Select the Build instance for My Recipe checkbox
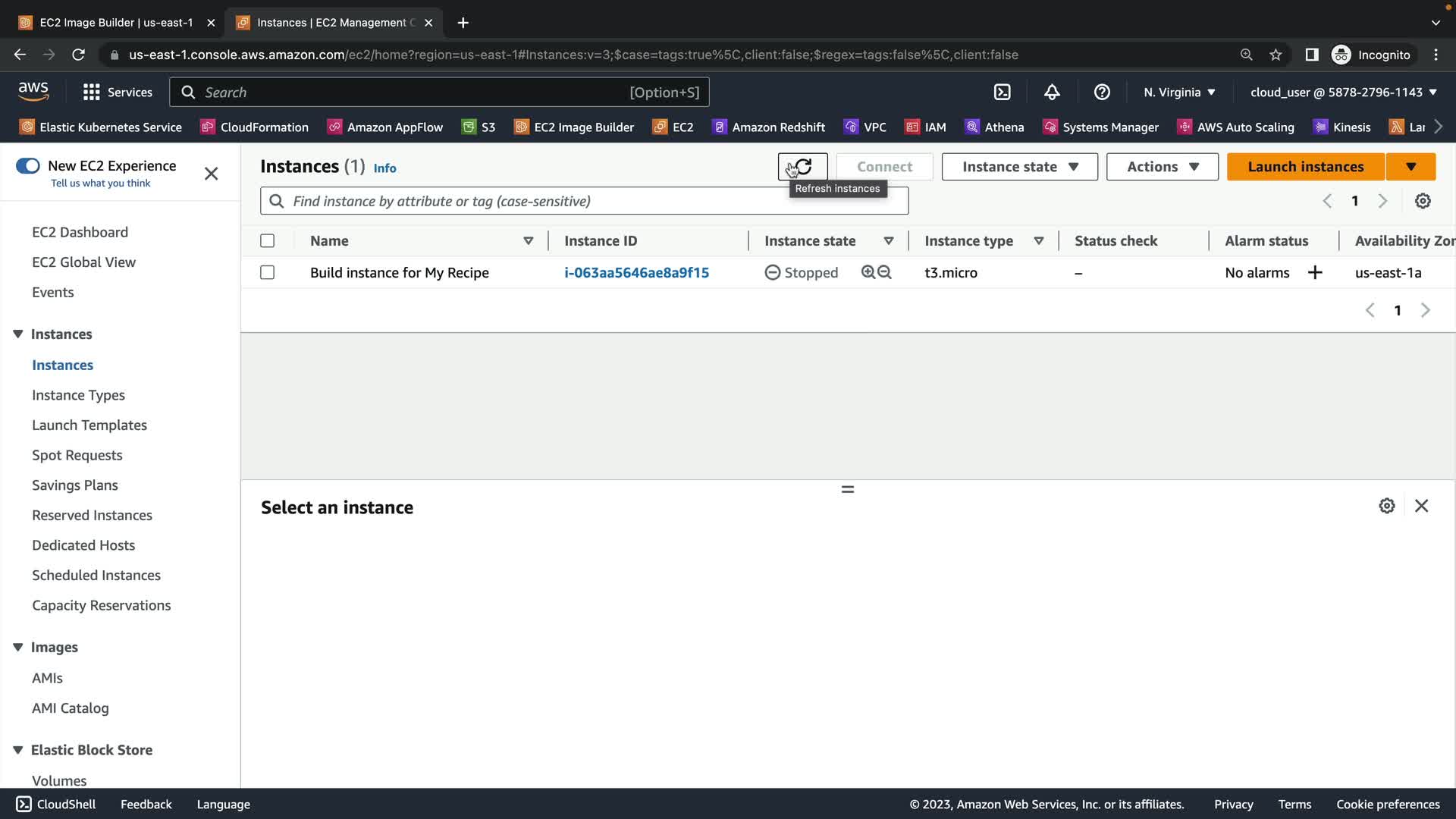The width and height of the screenshot is (1456, 819). pos(267,272)
